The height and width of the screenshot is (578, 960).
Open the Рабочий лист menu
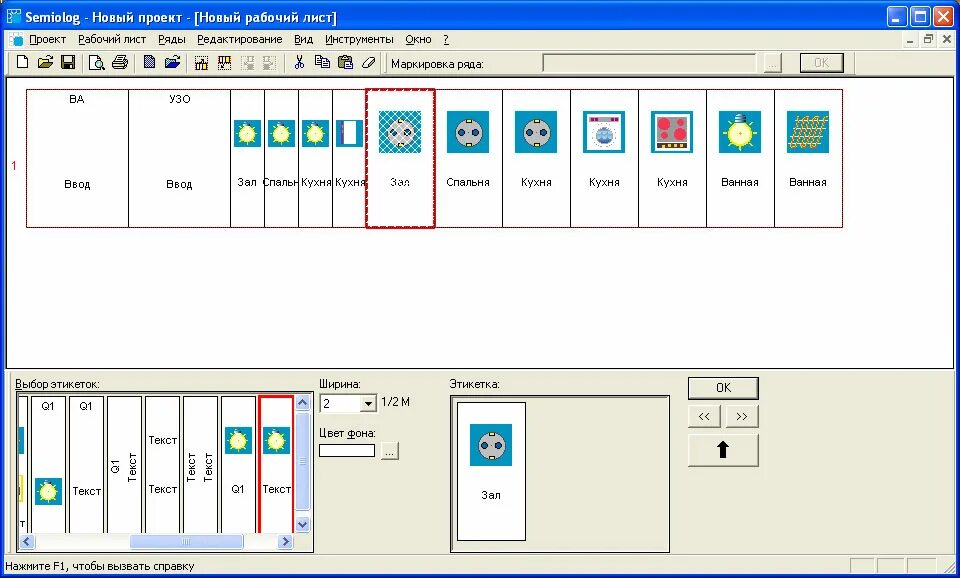(112, 39)
